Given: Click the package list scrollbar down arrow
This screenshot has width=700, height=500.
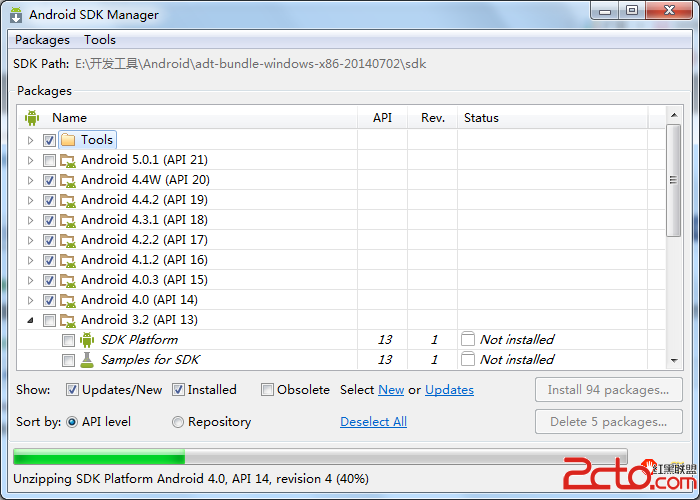Looking at the screenshot, I should [674, 361].
